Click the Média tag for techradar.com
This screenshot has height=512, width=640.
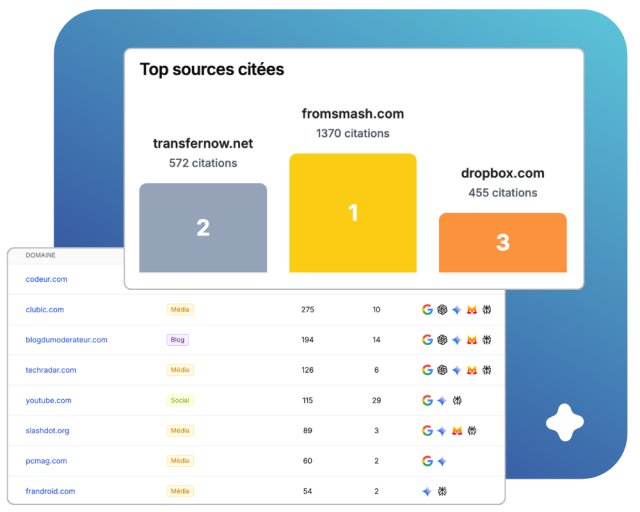click(x=180, y=370)
